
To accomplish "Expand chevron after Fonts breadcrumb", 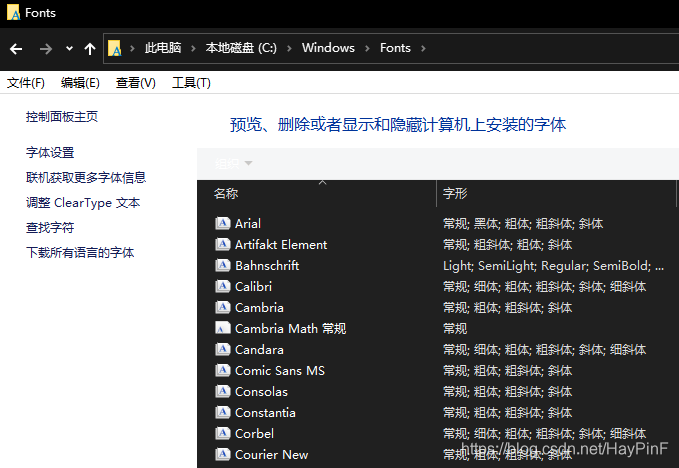I will 423,48.
